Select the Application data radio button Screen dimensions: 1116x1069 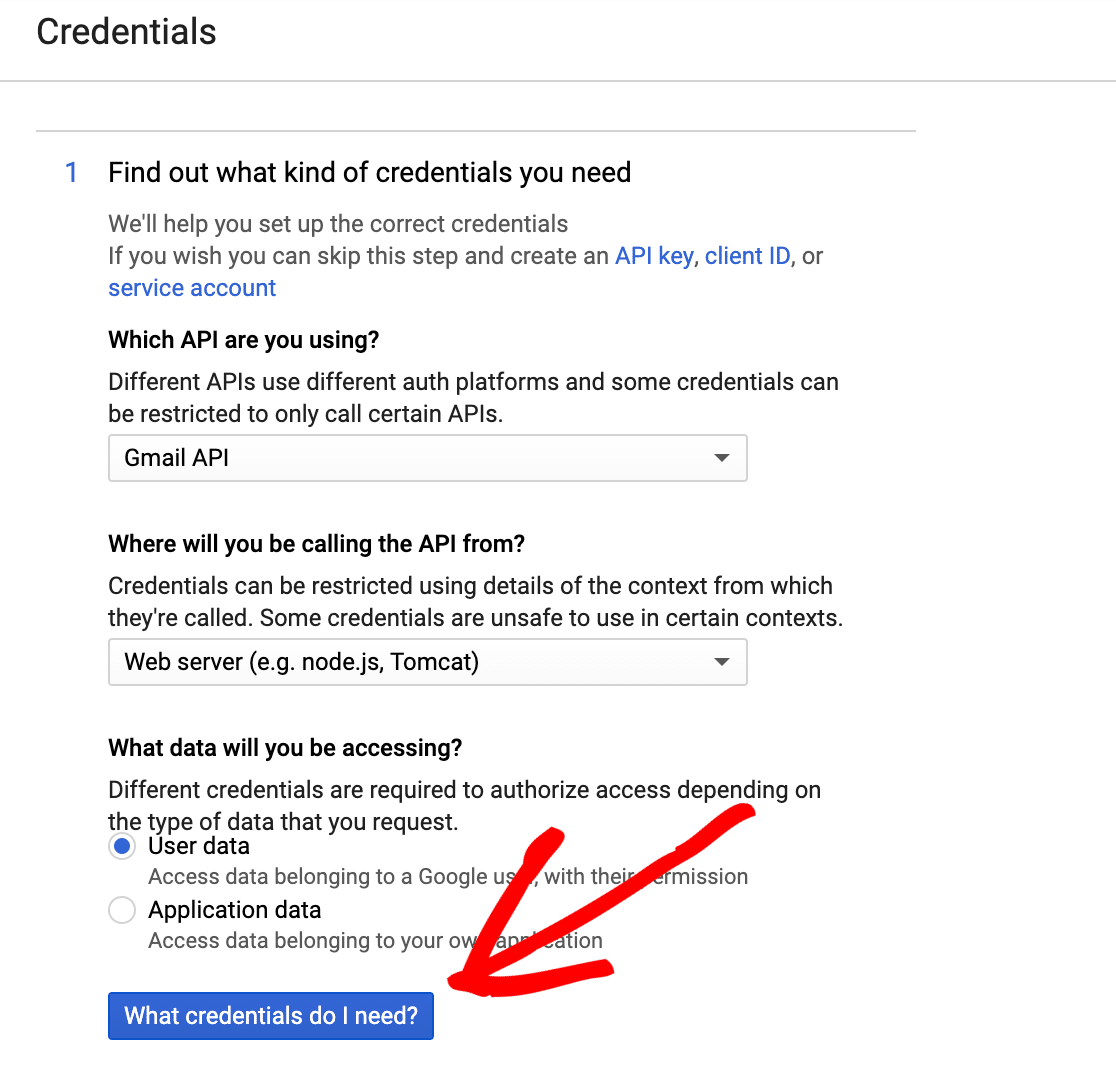(x=122, y=910)
